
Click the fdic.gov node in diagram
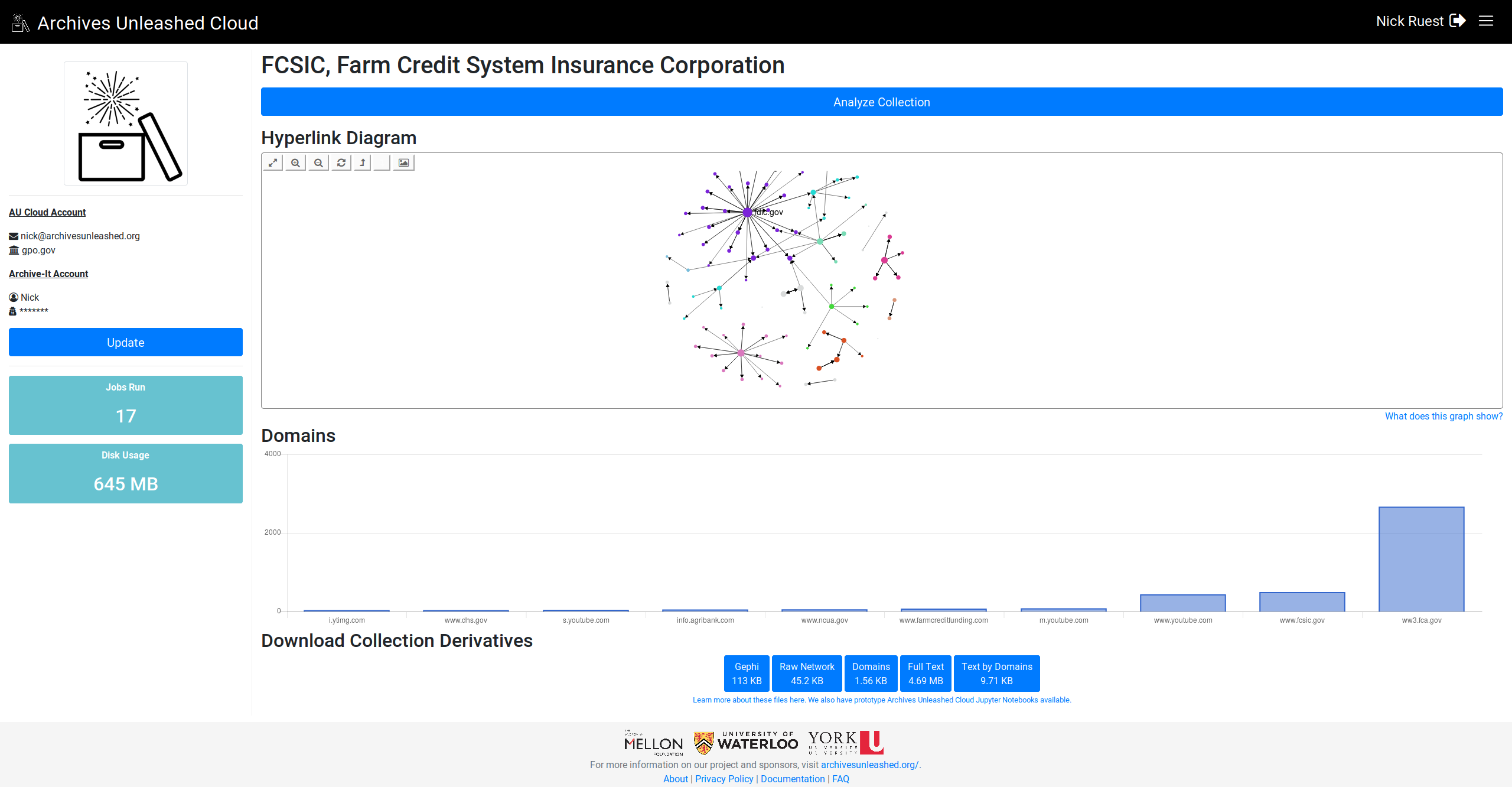(x=748, y=212)
